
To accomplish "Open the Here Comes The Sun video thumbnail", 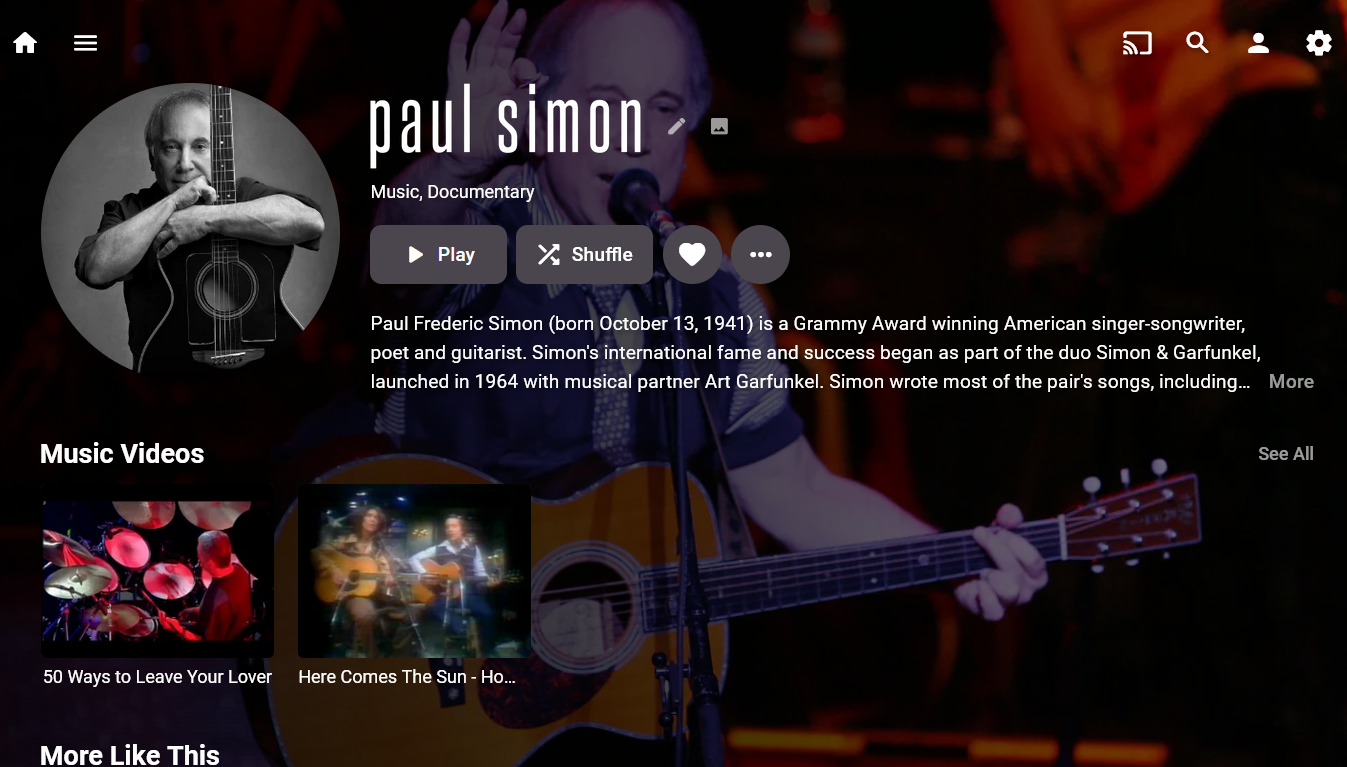I will 414,571.
